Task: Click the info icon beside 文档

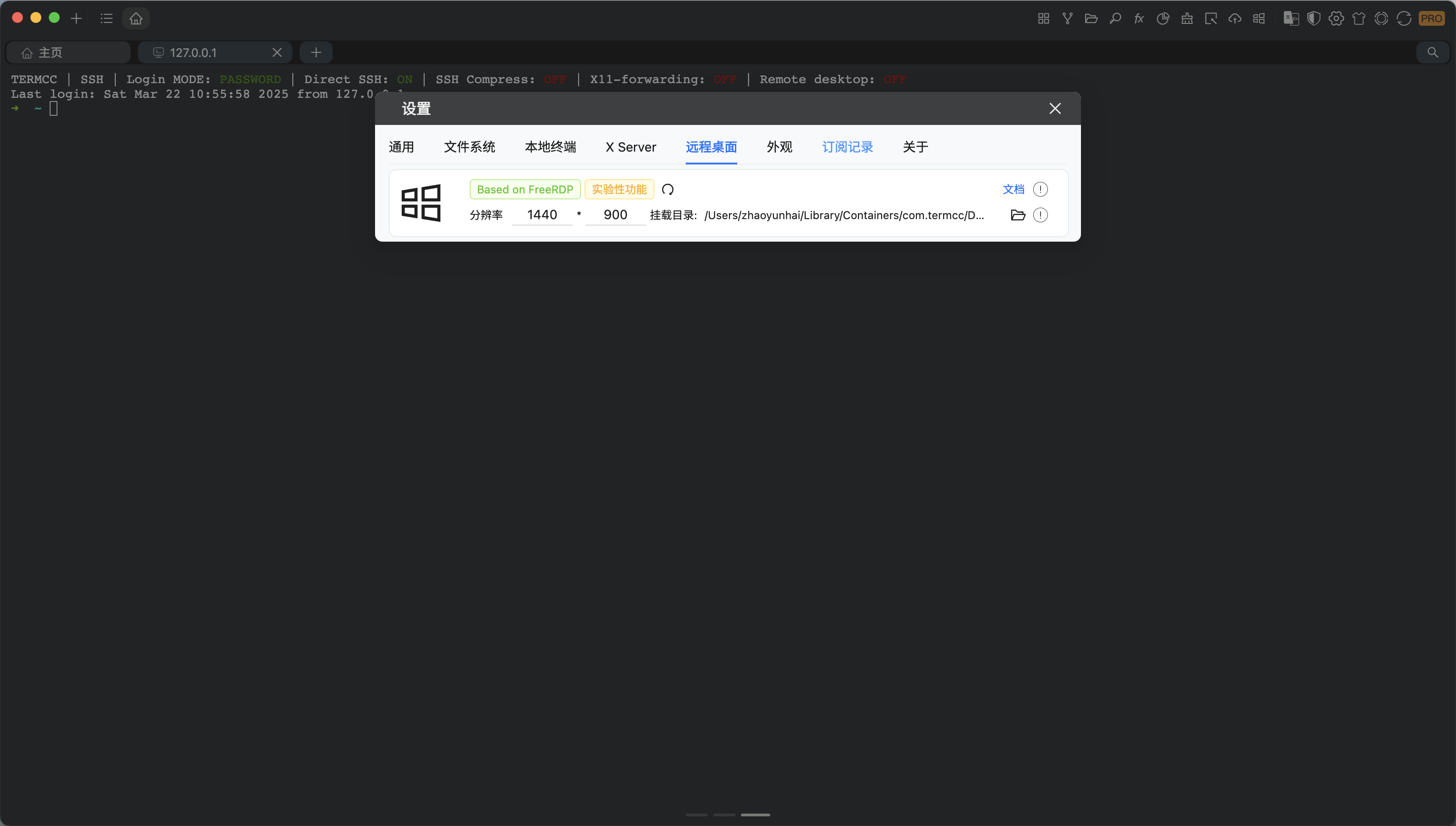Action: tap(1040, 189)
